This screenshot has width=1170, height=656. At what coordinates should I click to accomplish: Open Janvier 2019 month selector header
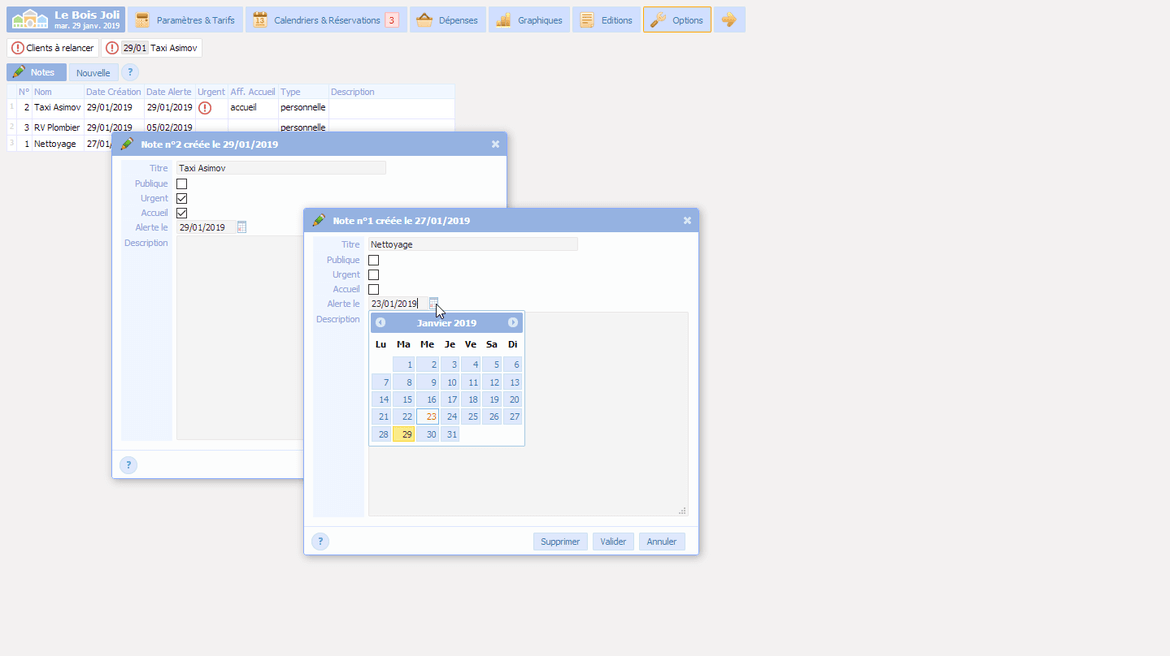click(x=446, y=323)
